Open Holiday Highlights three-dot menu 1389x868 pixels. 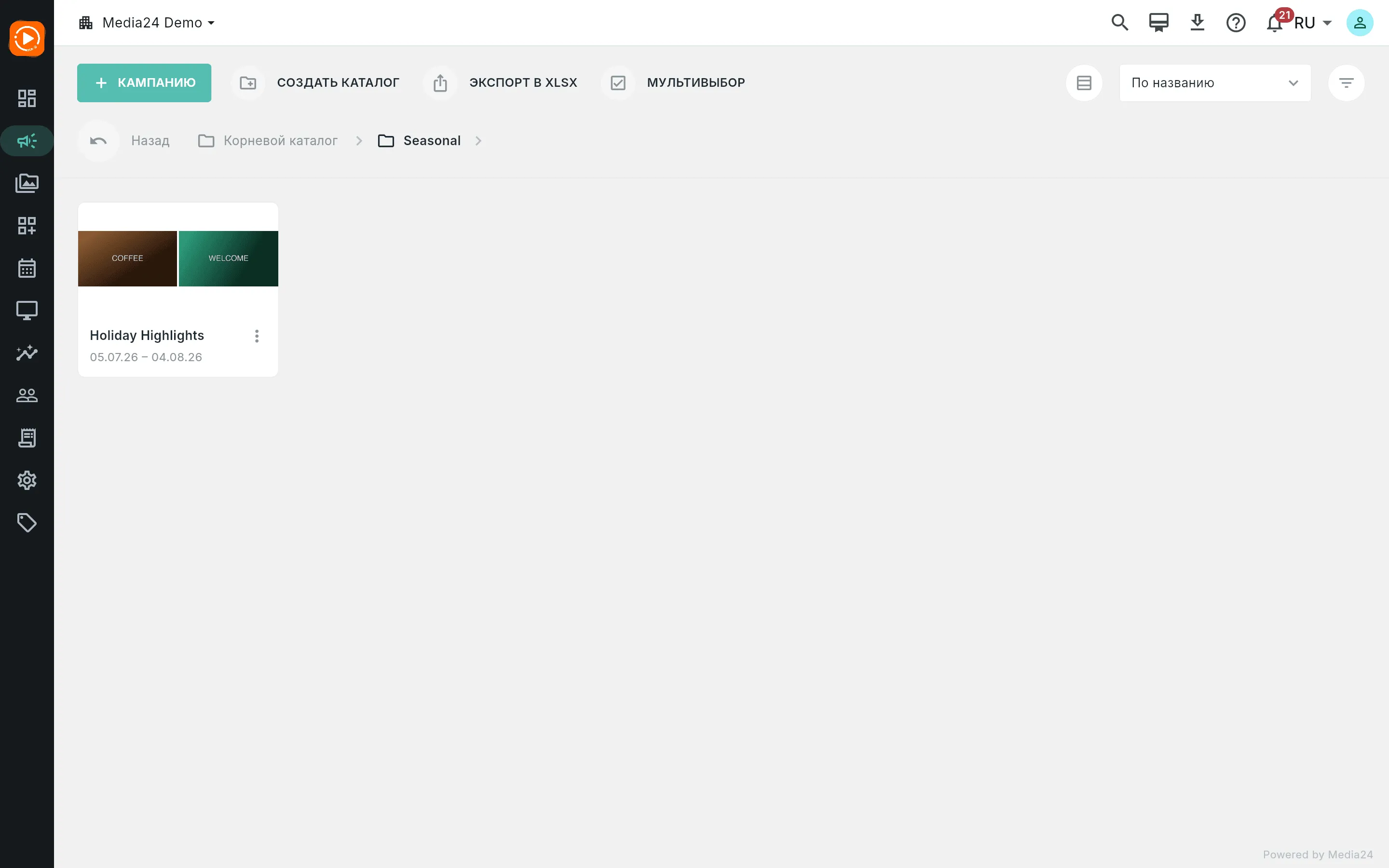(x=257, y=336)
